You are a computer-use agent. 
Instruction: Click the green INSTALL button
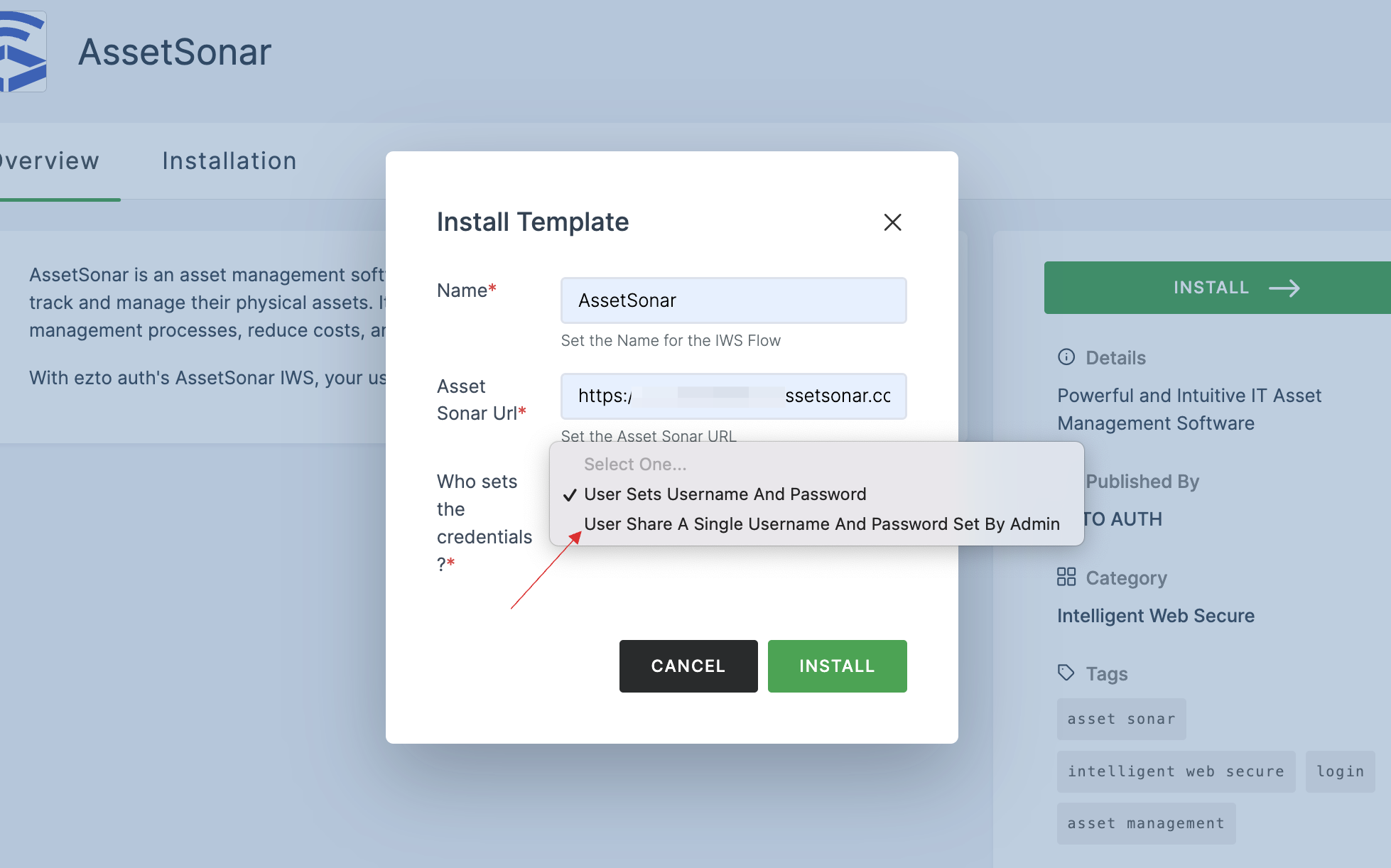[x=837, y=665]
